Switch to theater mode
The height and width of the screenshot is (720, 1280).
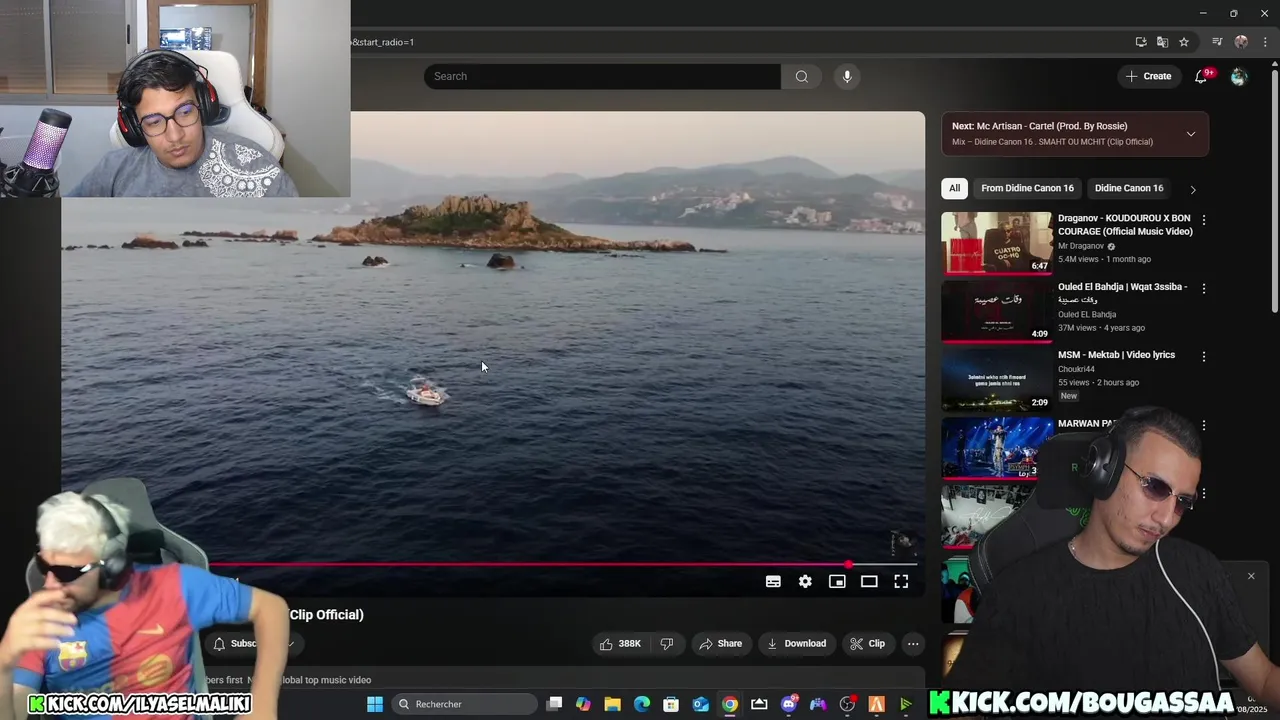pos(869,581)
